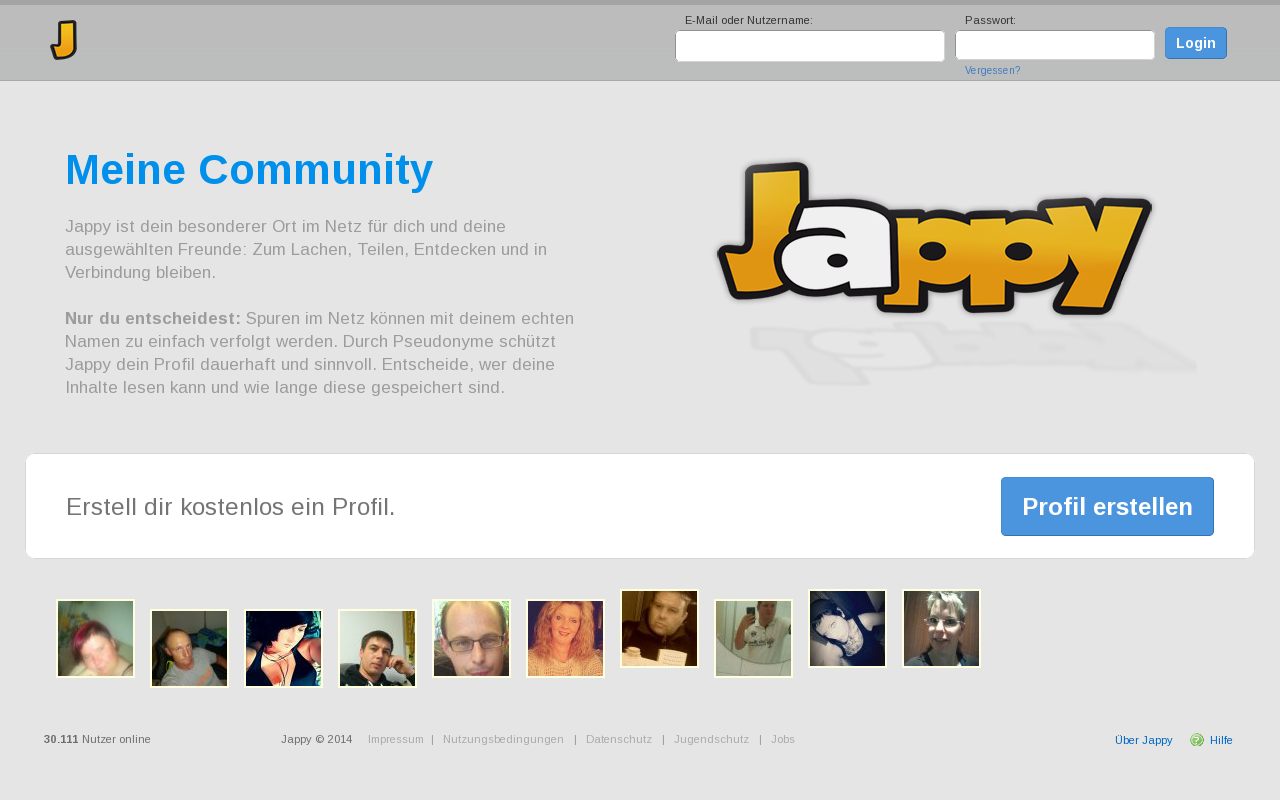This screenshot has width=1280, height=800.
Task: Open the Jobs footer link
Action: [x=783, y=739]
